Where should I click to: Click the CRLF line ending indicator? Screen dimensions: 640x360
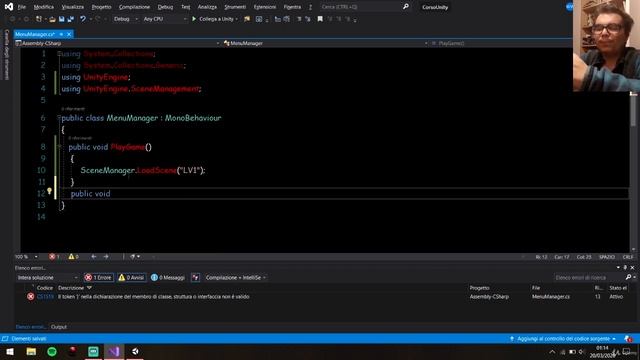[628, 257]
